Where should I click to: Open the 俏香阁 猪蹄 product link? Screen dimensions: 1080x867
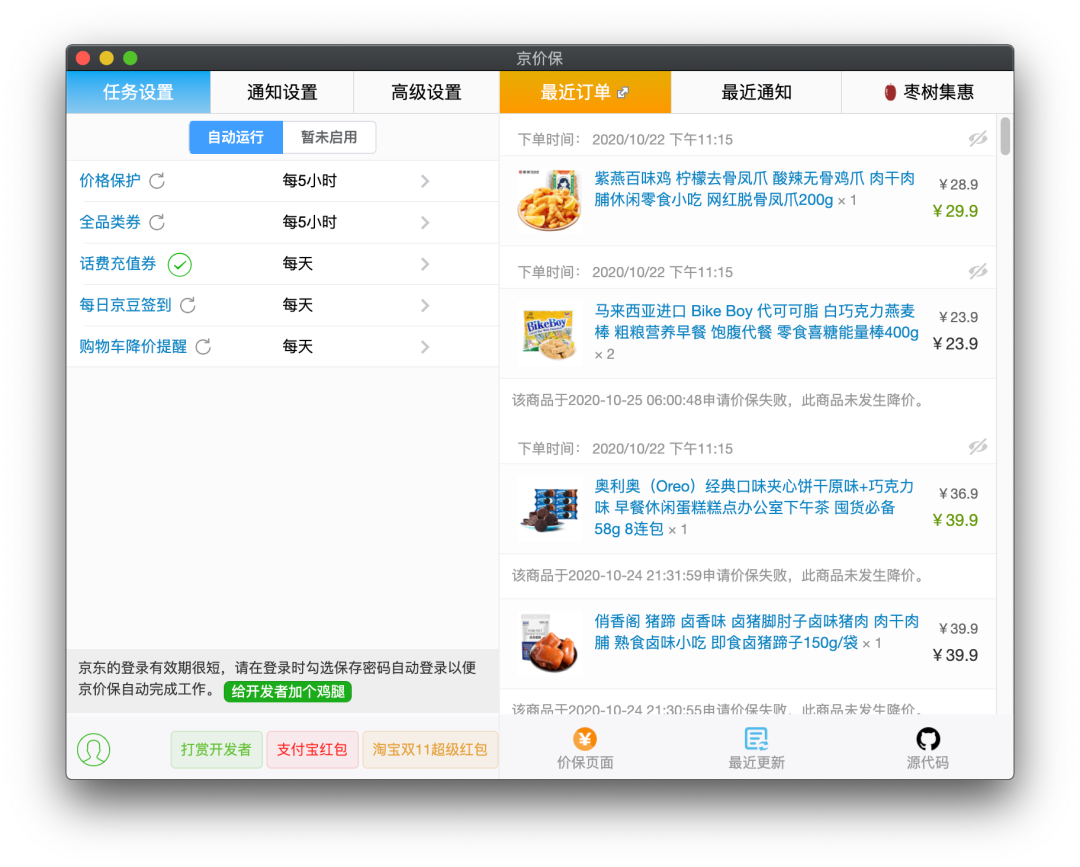coord(756,632)
